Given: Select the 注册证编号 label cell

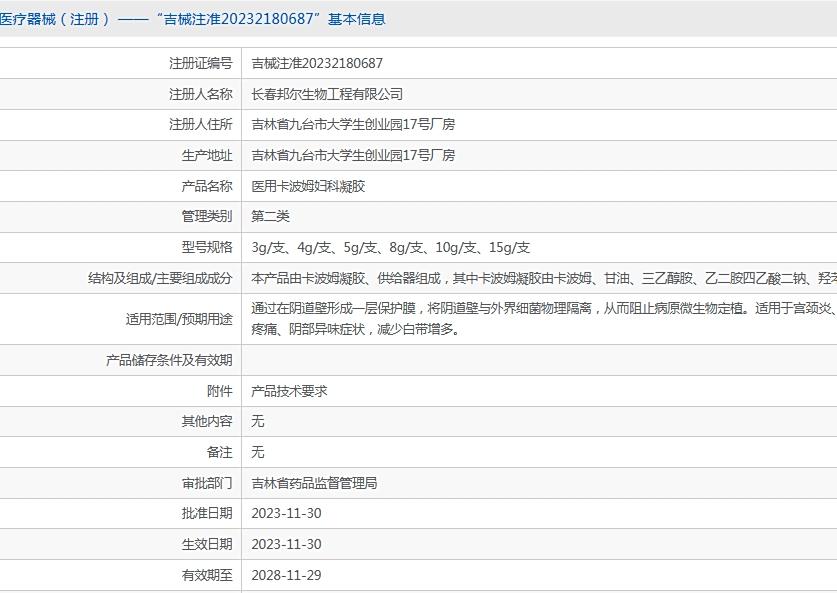Looking at the screenshot, I should tap(201, 64).
